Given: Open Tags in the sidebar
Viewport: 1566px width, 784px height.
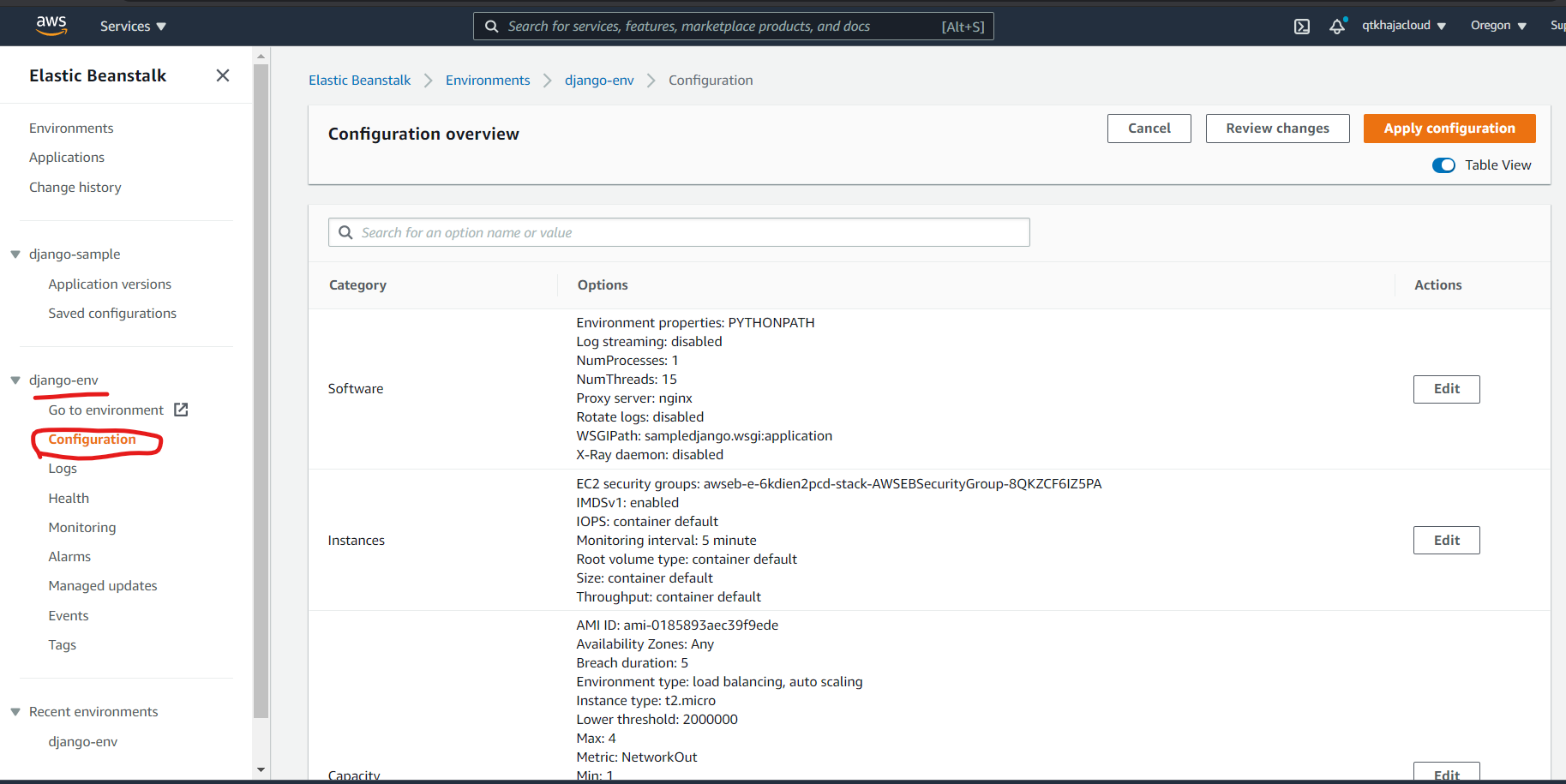Looking at the screenshot, I should click(x=62, y=645).
